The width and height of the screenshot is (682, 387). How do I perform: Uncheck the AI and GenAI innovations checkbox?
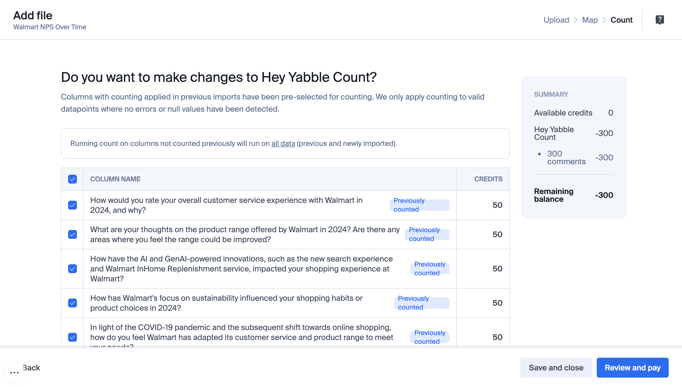pyautogui.click(x=73, y=269)
